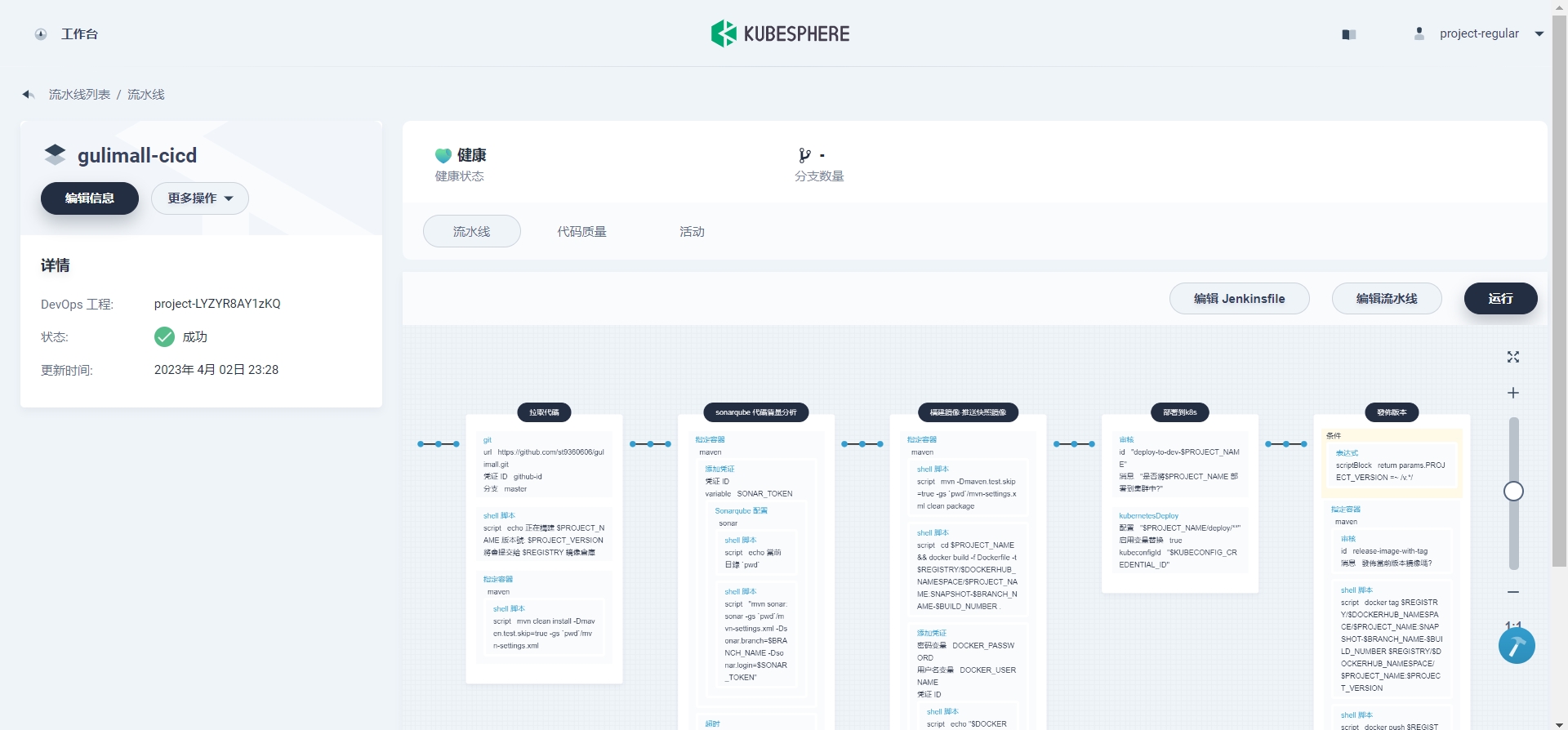Switch to the 流水线 tab
Image resolution: width=1568 pixels, height=730 pixels.
point(472,231)
